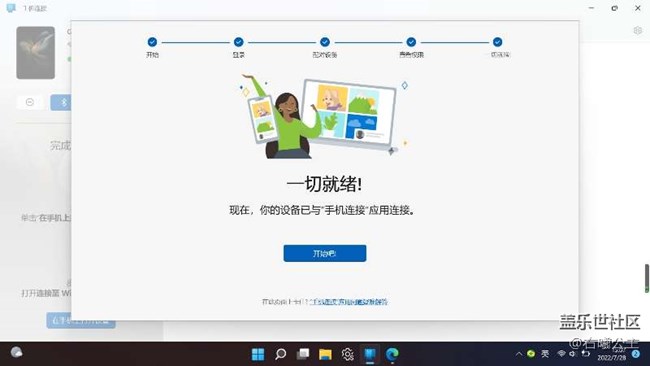Click the 开始 step checkmark
This screenshot has width=650, height=366.
(x=152, y=42)
